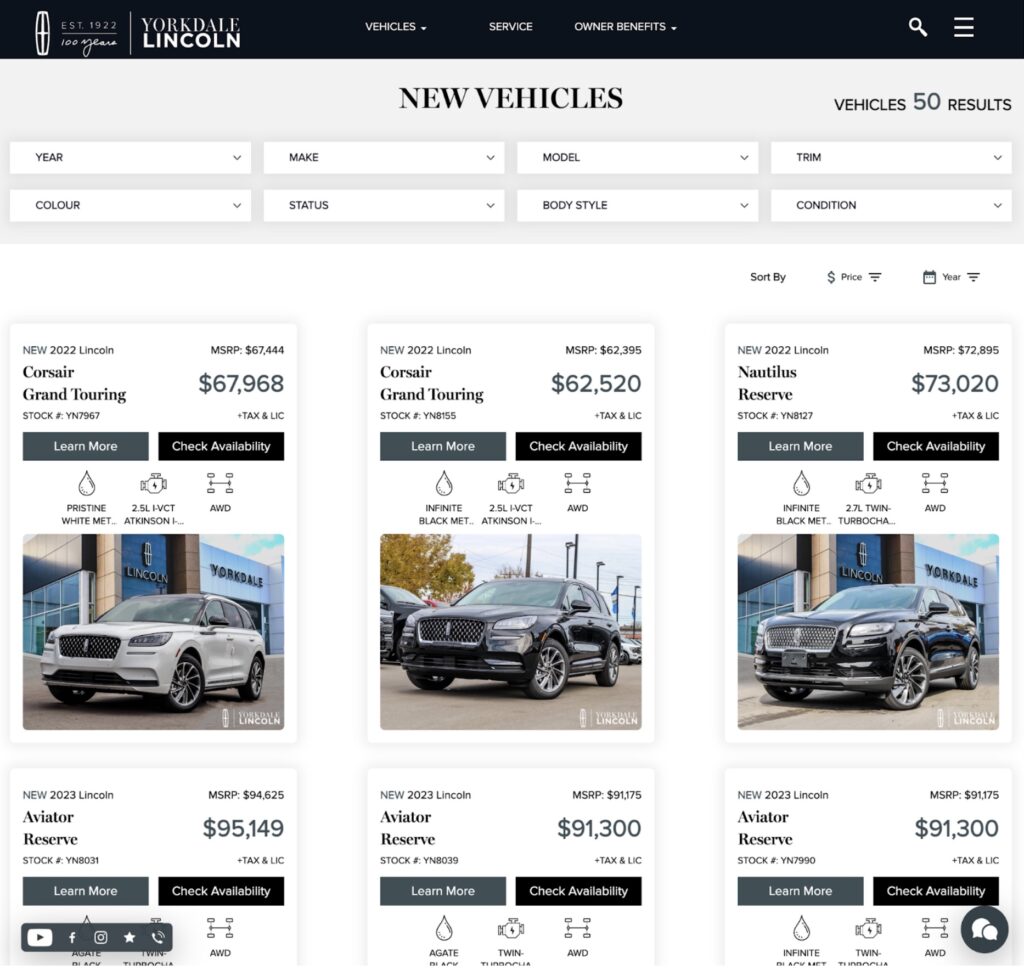Open the TRIM filter dropdown
The width and height of the screenshot is (1024, 970).
891,157
